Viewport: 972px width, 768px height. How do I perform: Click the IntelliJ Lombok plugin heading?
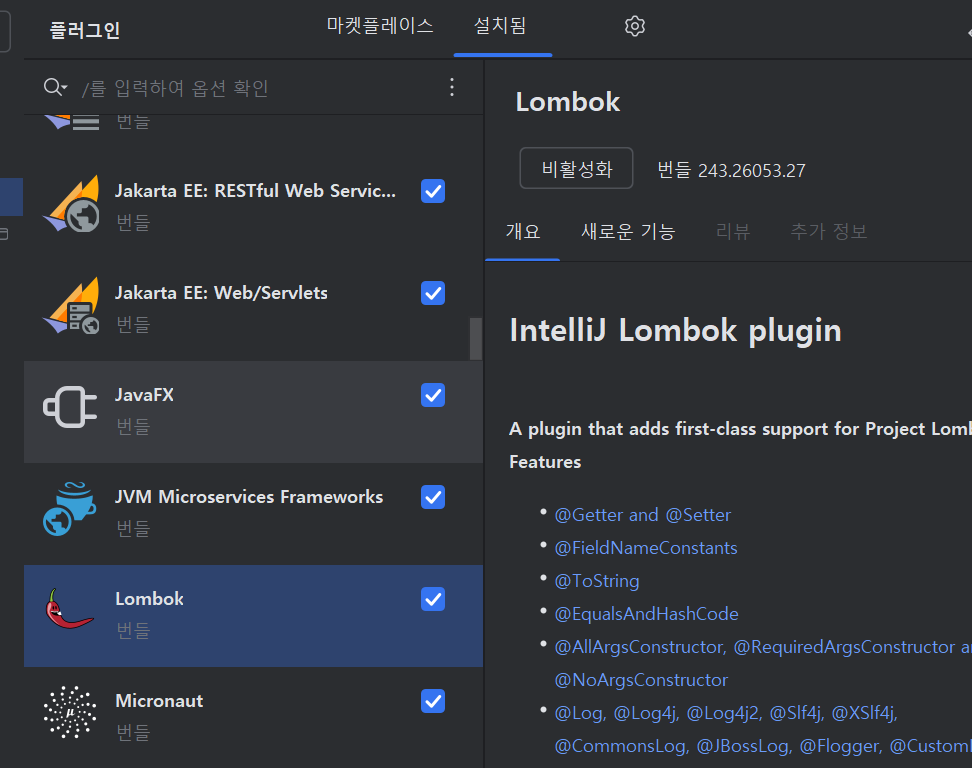point(676,330)
